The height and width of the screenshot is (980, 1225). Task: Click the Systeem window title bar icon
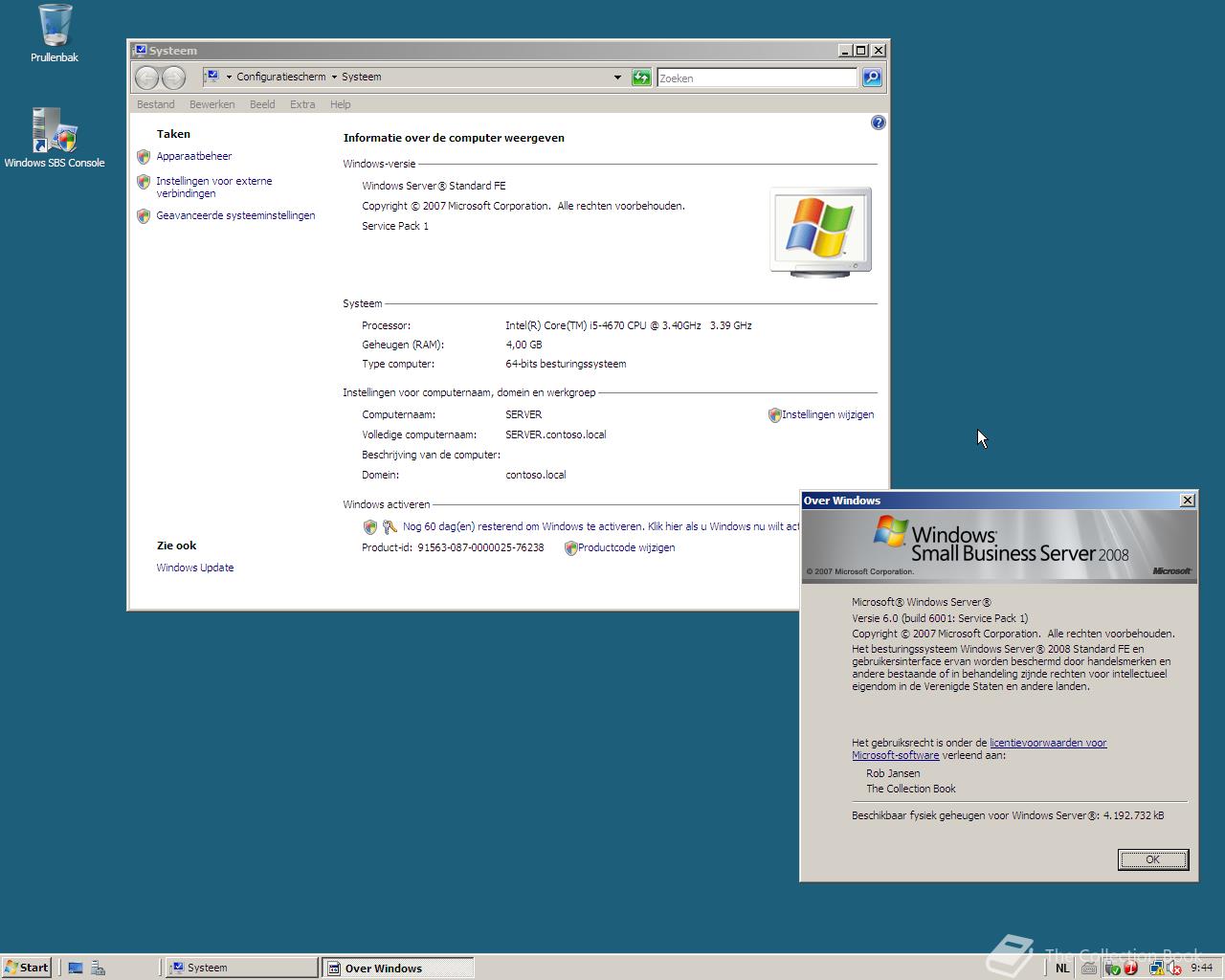pos(140,51)
